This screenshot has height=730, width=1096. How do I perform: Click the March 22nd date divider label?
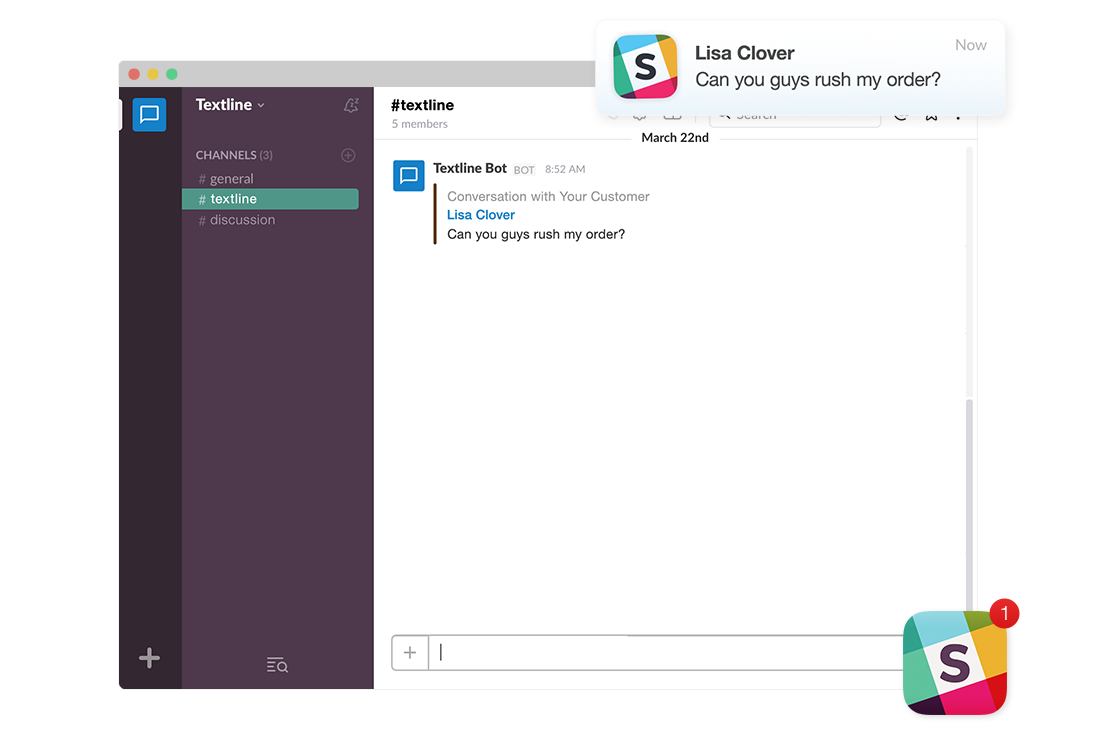[x=675, y=138]
